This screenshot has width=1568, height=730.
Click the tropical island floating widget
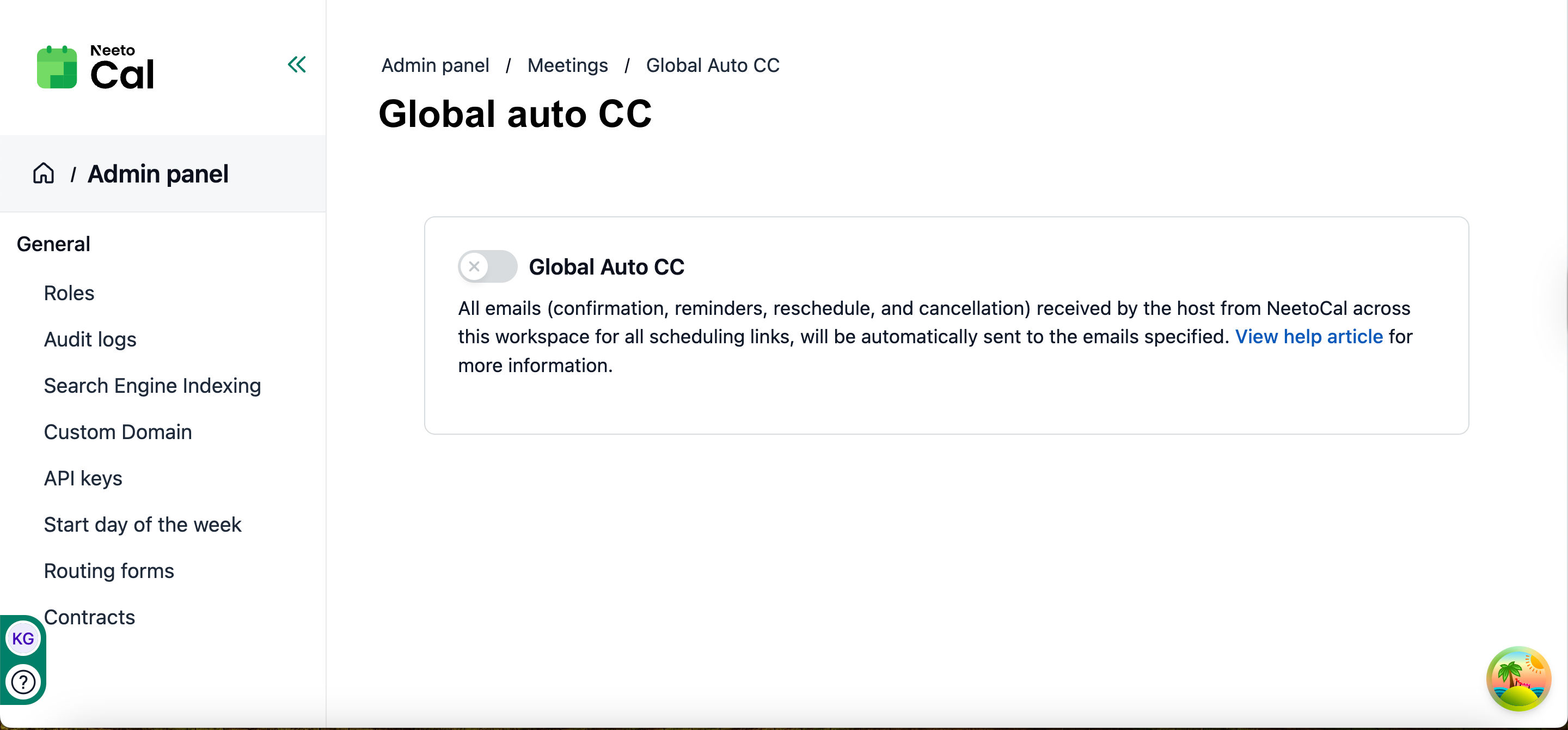tap(1518, 678)
